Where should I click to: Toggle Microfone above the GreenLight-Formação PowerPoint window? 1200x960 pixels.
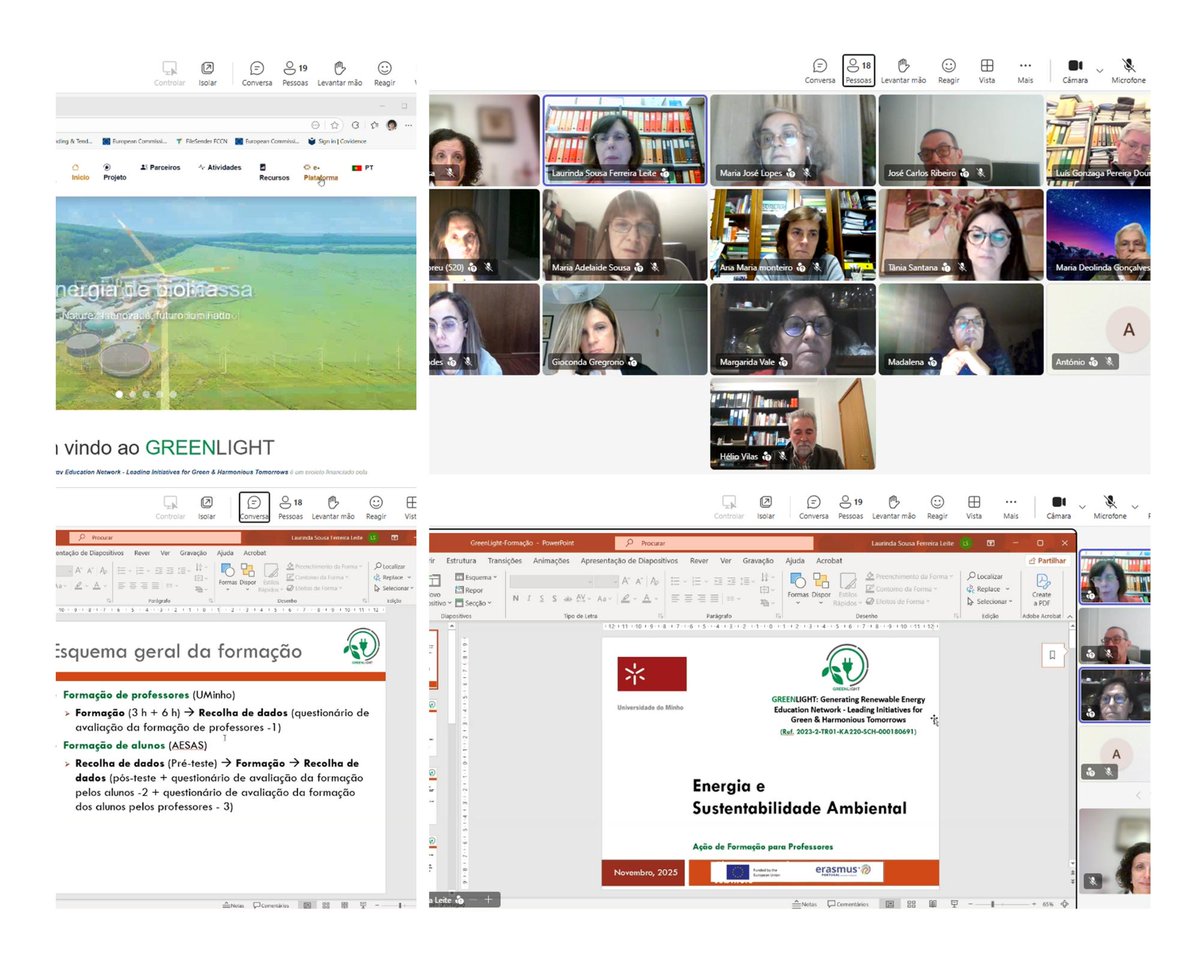tap(1110, 507)
